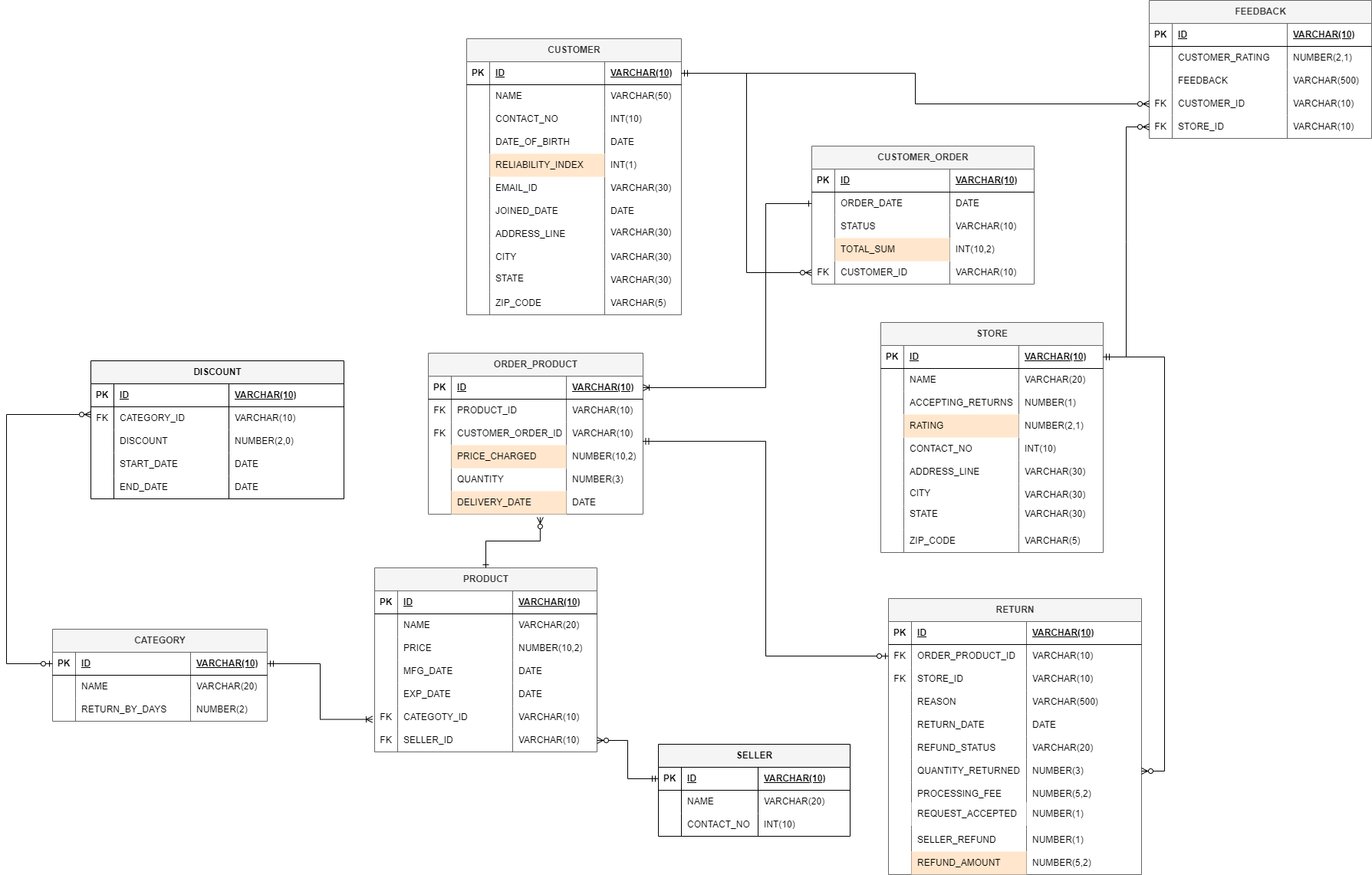Click the PRODUCT_ID field in ORDER_PRODUCT
The width and height of the screenshot is (1372, 875).
(x=487, y=410)
